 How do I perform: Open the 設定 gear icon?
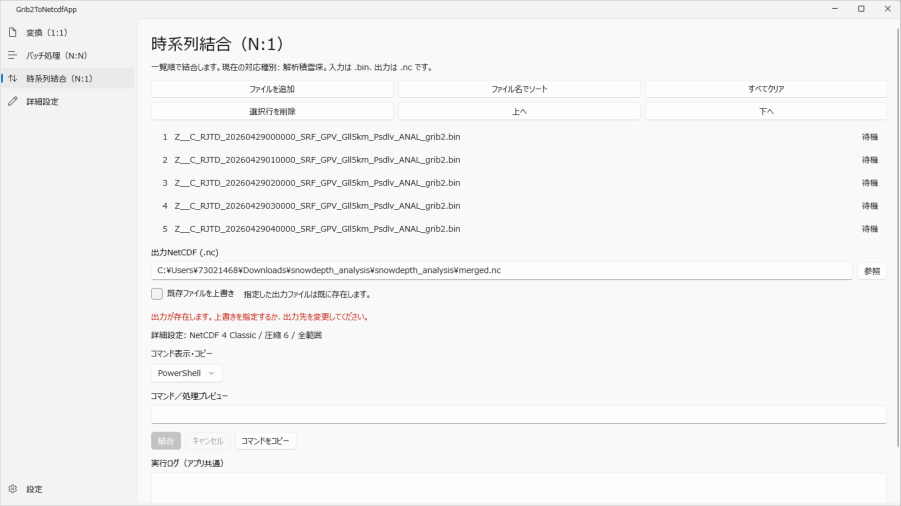point(13,489)
